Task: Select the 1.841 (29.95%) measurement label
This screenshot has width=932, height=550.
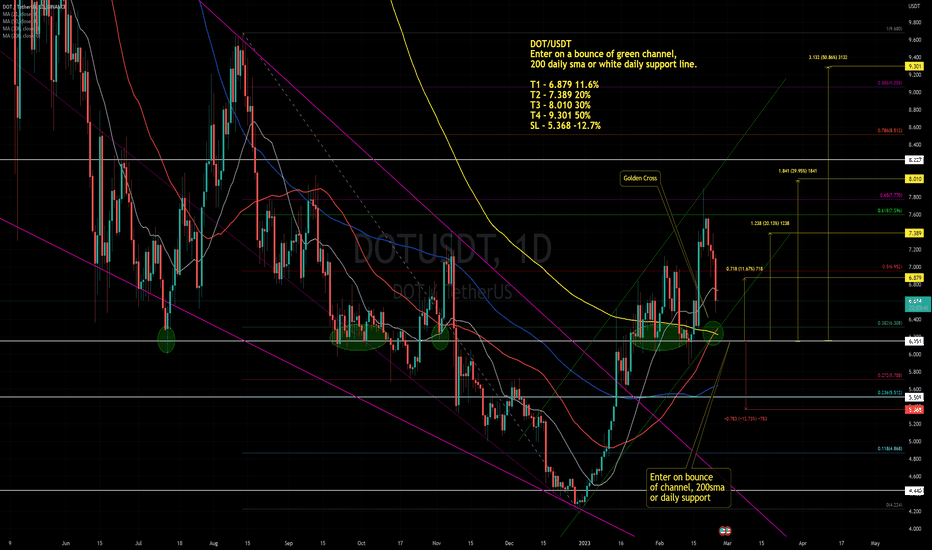Action: coord(798,171)
